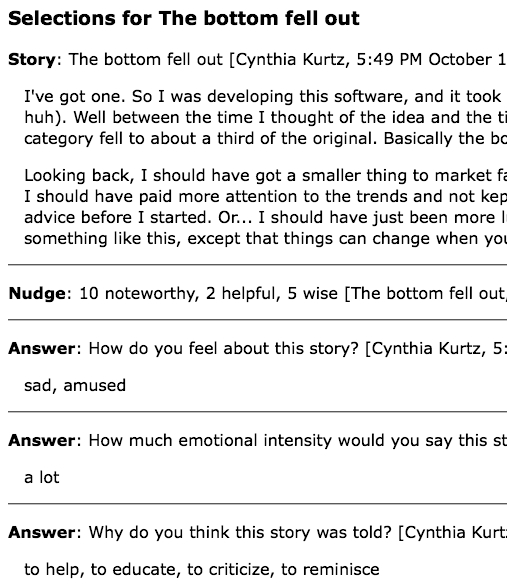The width and height of the screenshot is (507, 586).
Task: Click the author name 'Cynthia Kurtz' in the Story line
Action: [x=291, y=59]
